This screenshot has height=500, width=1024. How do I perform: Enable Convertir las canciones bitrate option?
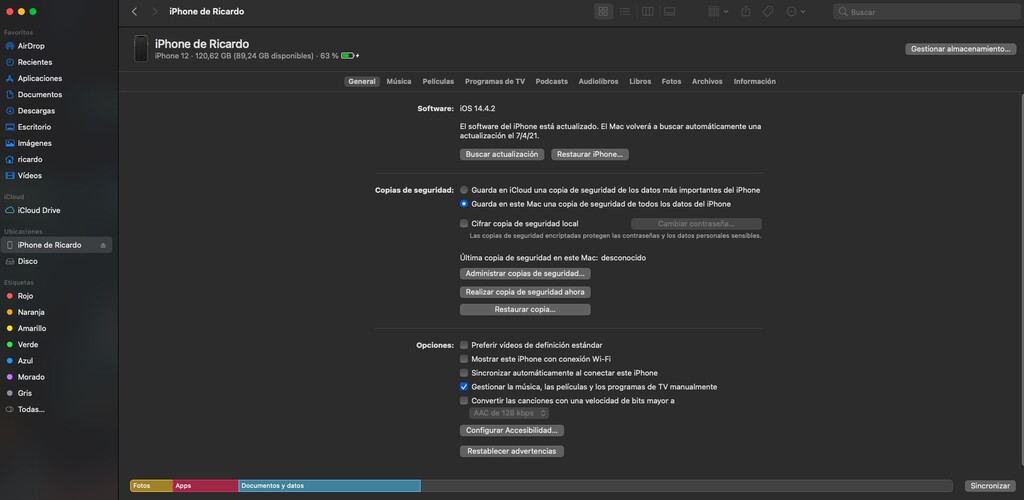point(464,401)
